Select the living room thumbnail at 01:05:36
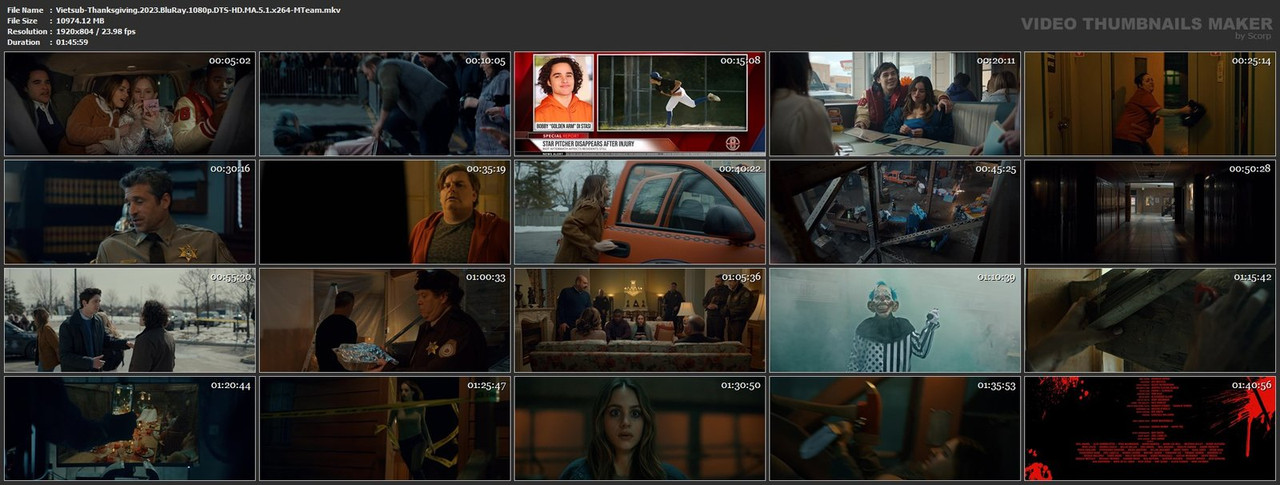 (640, 320)
